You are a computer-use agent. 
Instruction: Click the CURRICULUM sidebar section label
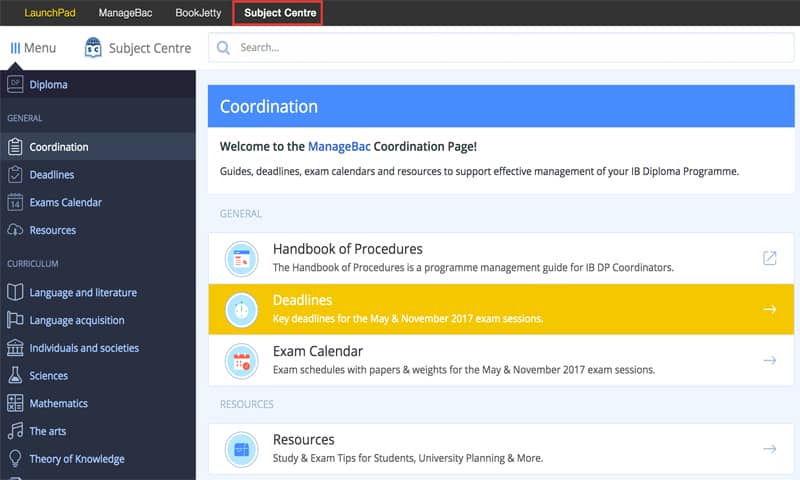pos(33,264)
